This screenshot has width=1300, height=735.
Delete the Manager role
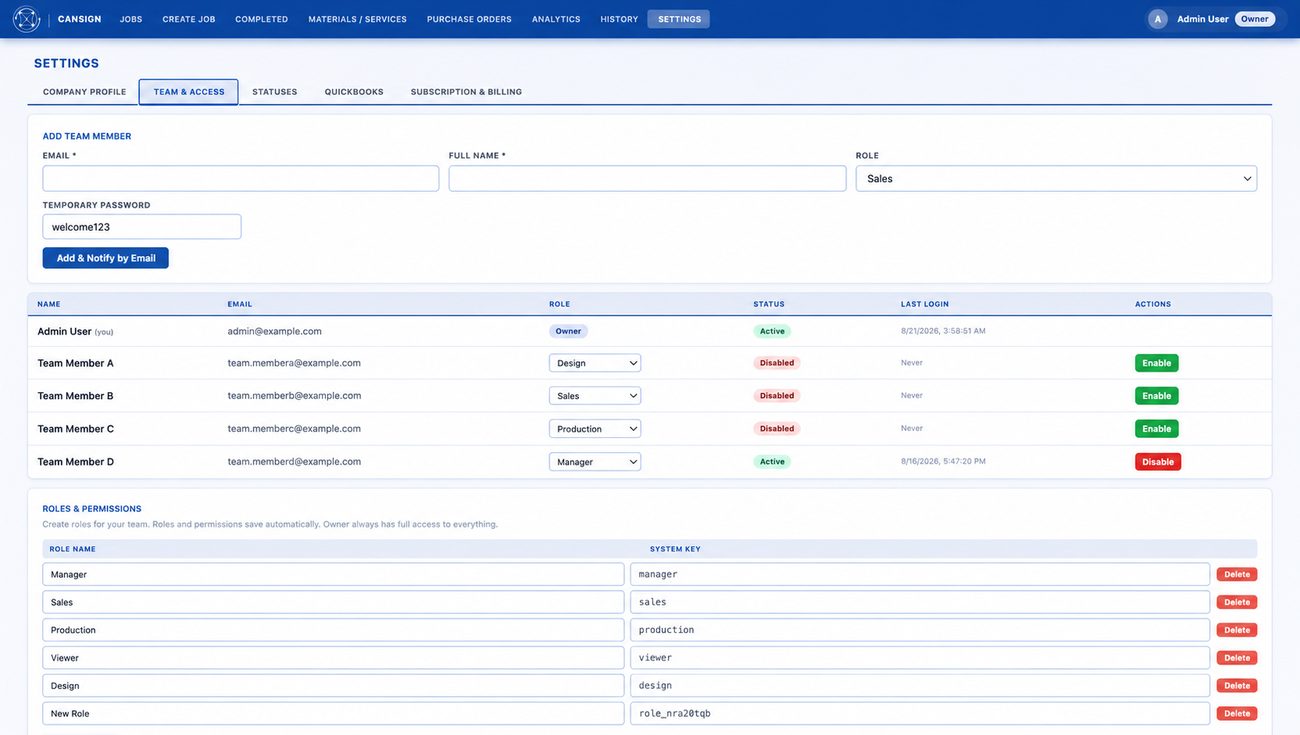1237,574
